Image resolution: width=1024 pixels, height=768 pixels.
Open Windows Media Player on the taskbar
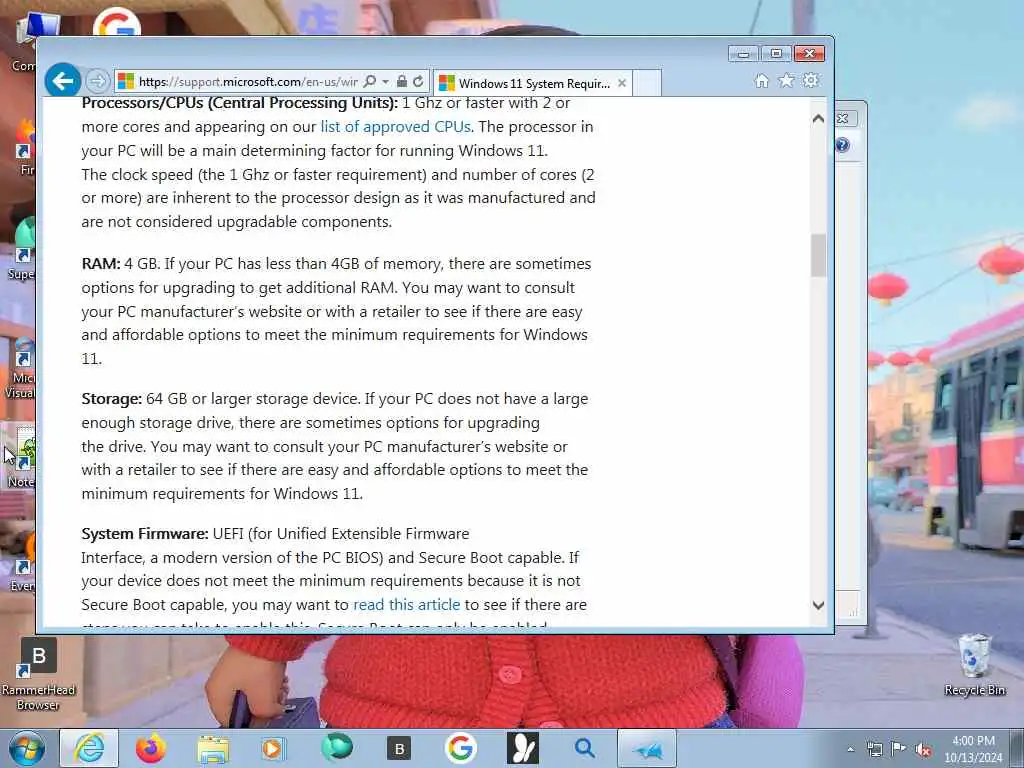tap(273, 748)
